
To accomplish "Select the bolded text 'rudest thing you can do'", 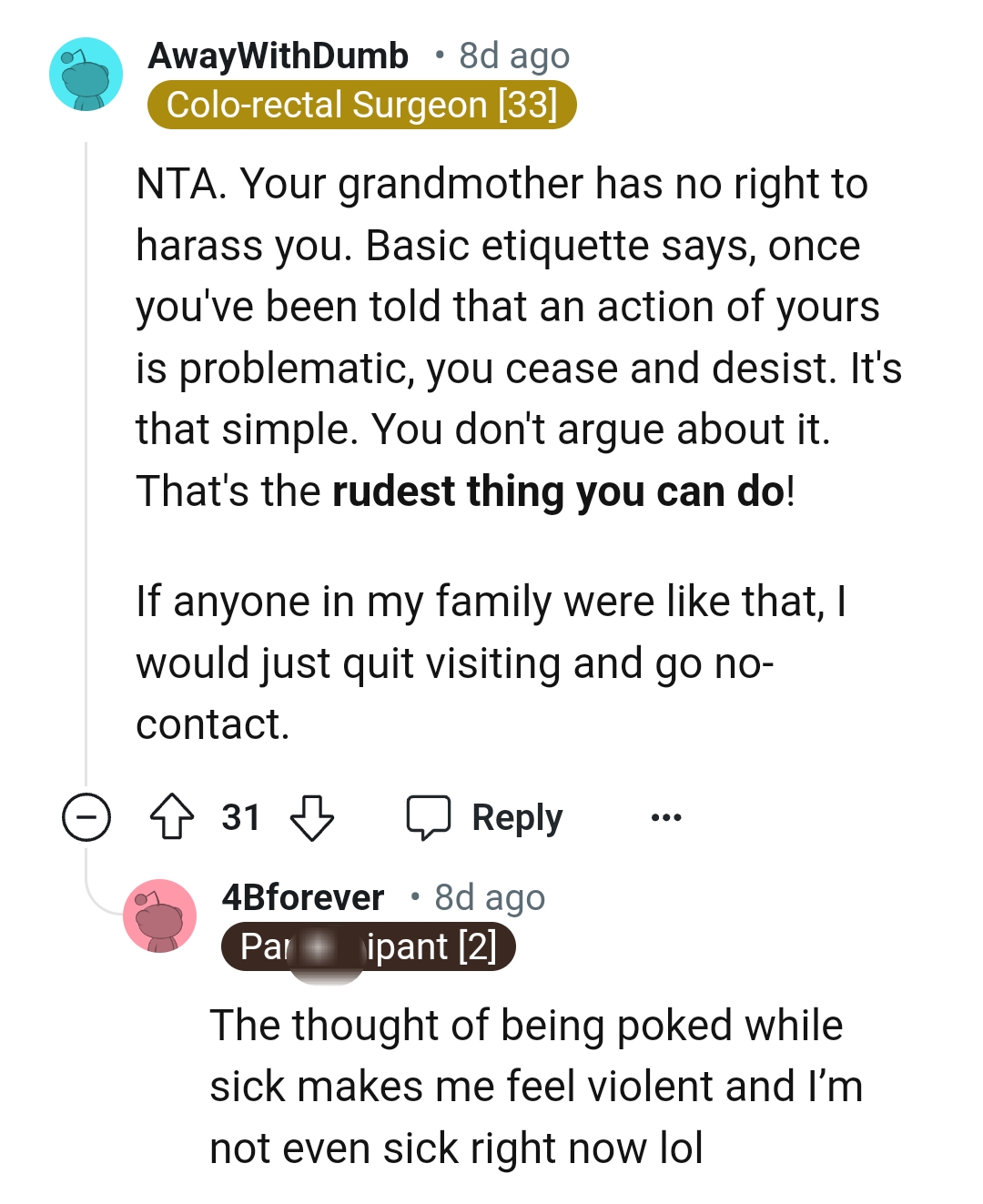I will tap(562, 491).
